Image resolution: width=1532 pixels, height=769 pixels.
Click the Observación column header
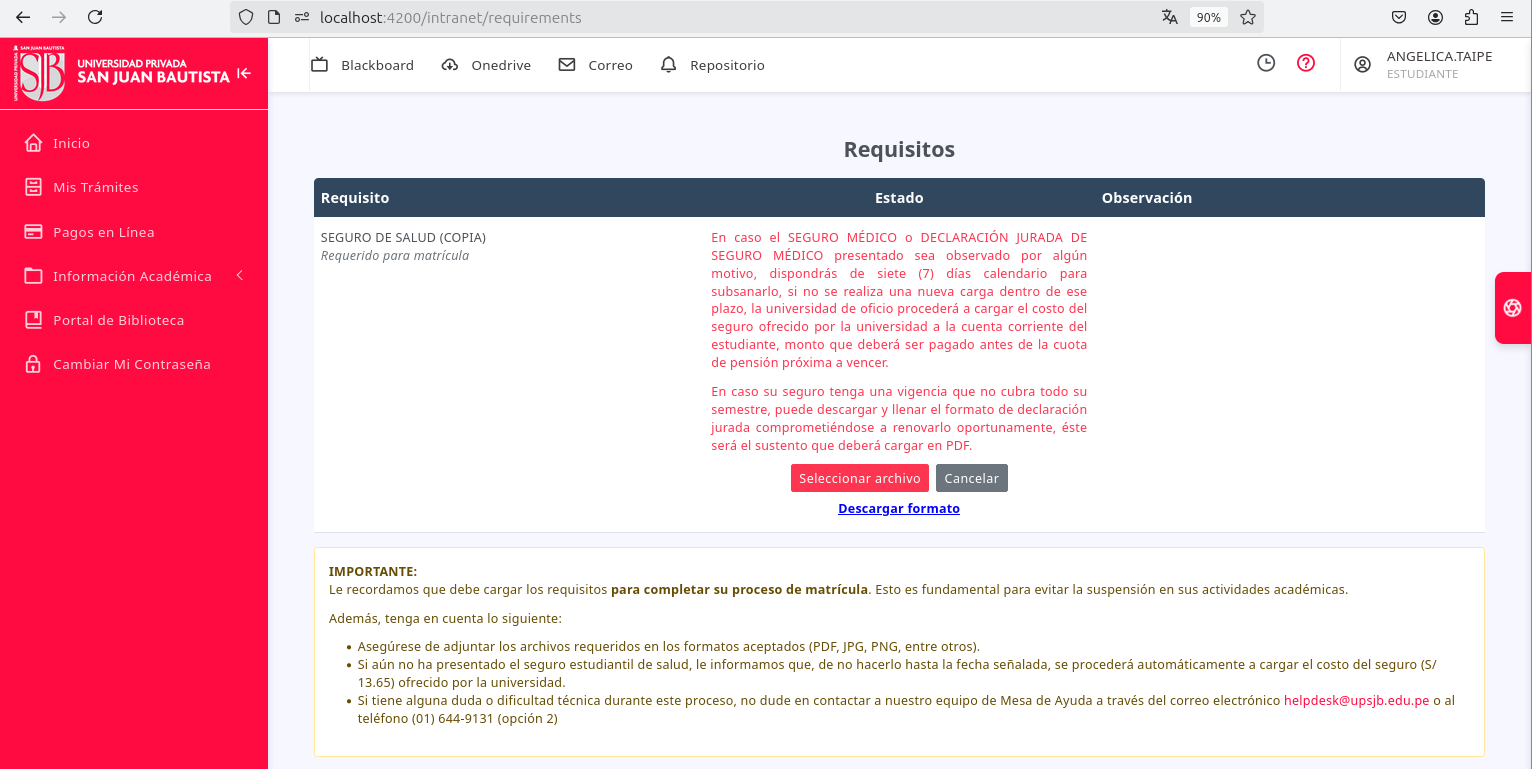pyautogui.click(x=1147, y=198)
